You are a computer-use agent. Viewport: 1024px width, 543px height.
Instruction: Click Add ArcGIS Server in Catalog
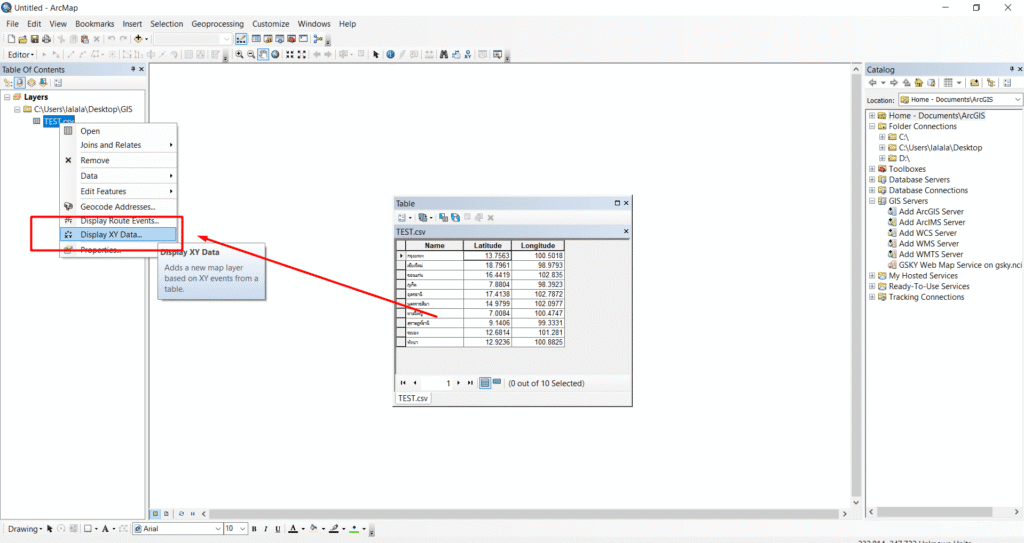pos(931,212)
